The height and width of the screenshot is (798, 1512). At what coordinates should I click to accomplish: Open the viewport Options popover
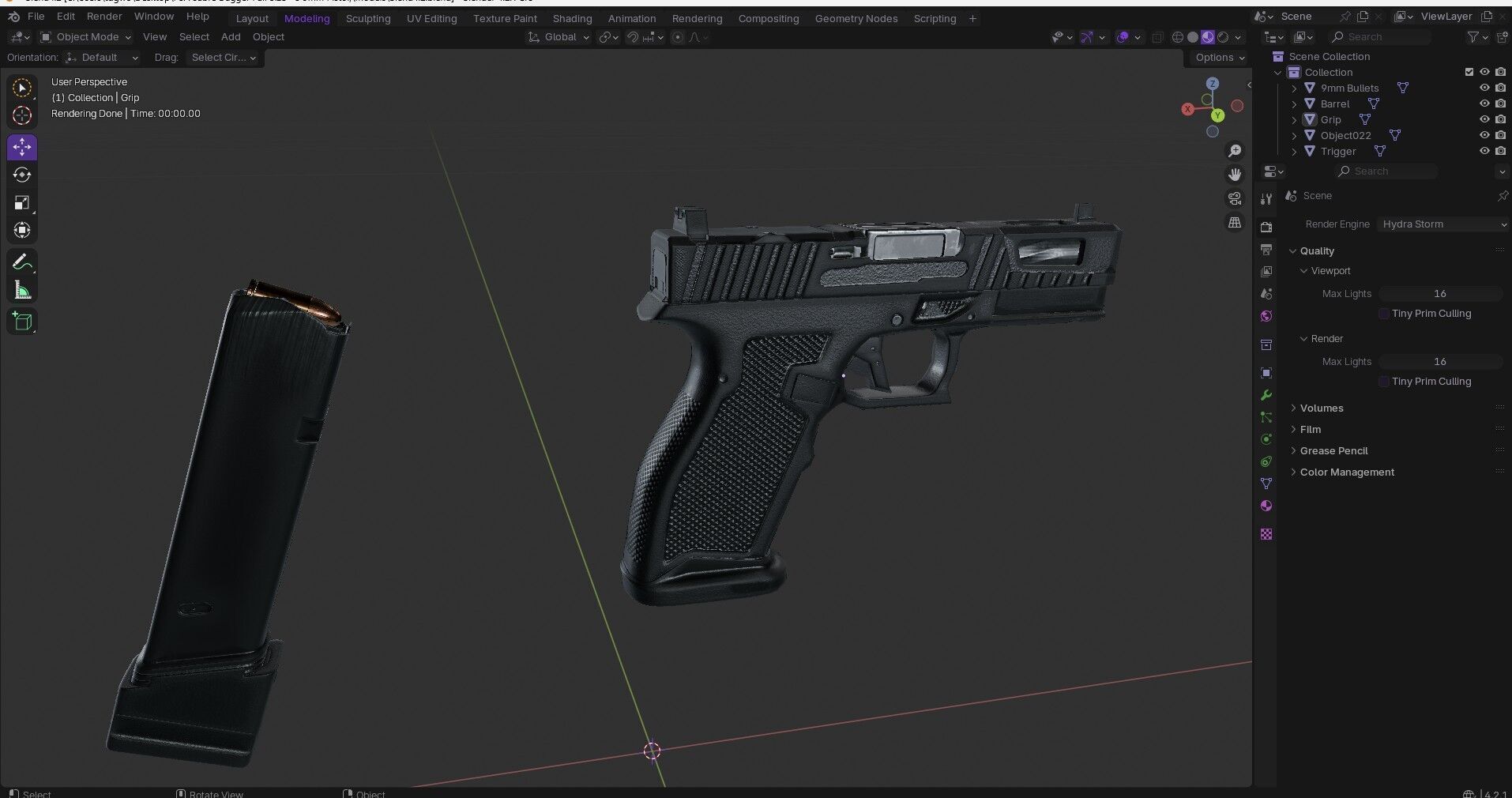[1220, 58]
